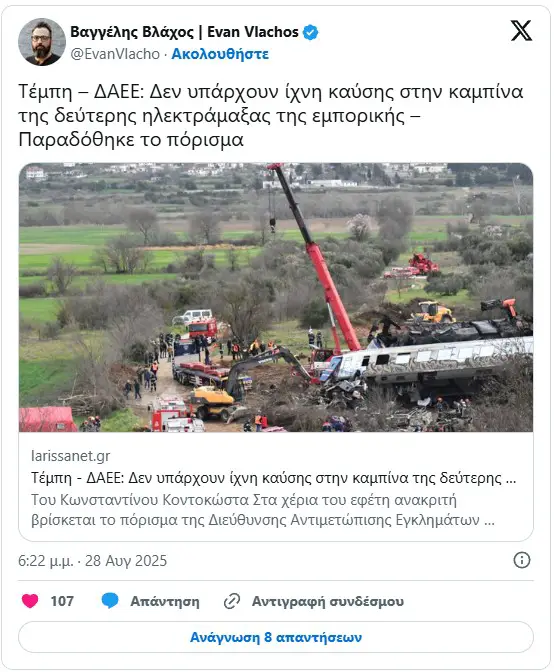
Task: Click the card headline Τέμπη - ΔΑΕΕ
Action: [x=273, y=478]
